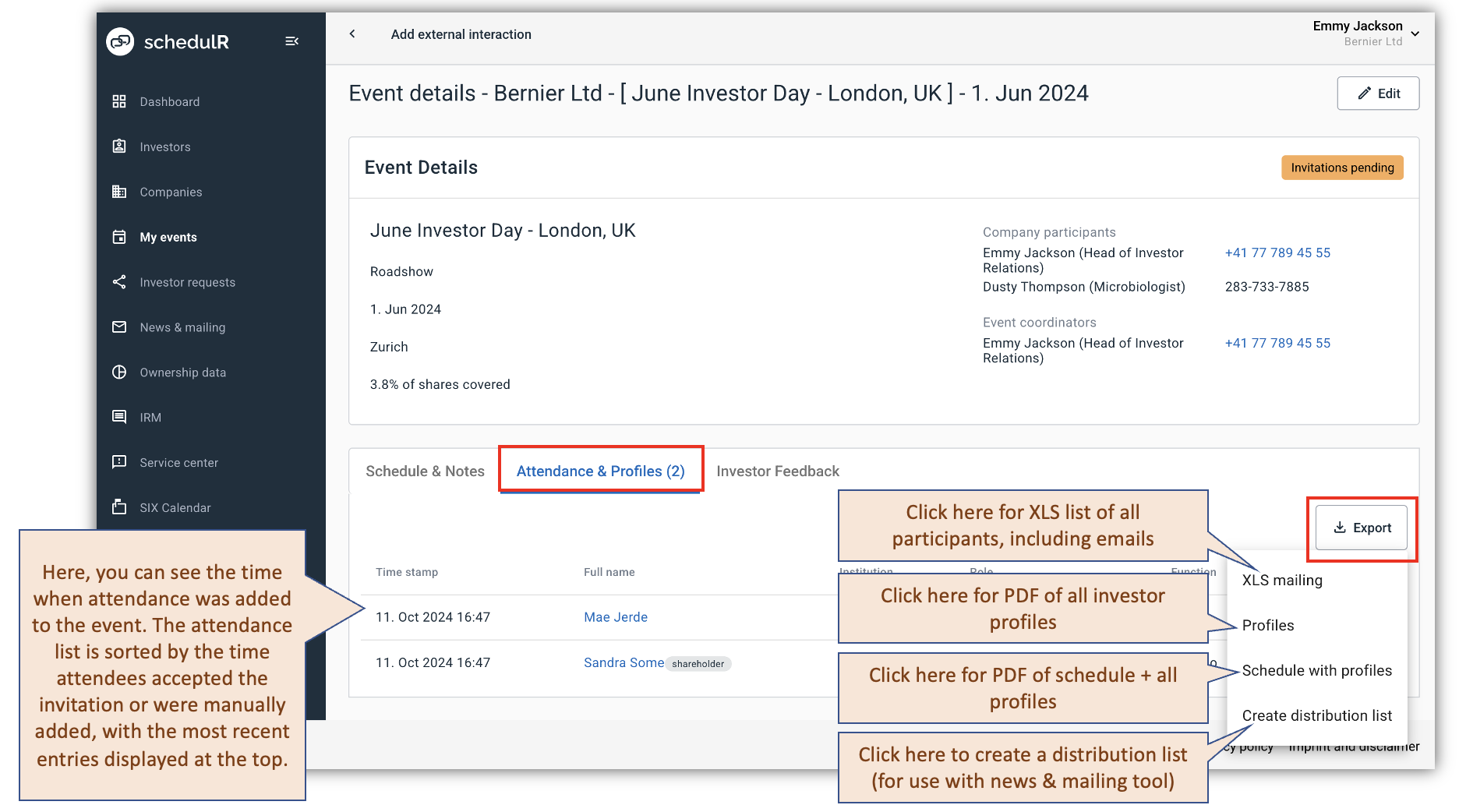Switch to the Schedule & Notes tab
The height and width of the screenshot is (812, 1459).
425,471
